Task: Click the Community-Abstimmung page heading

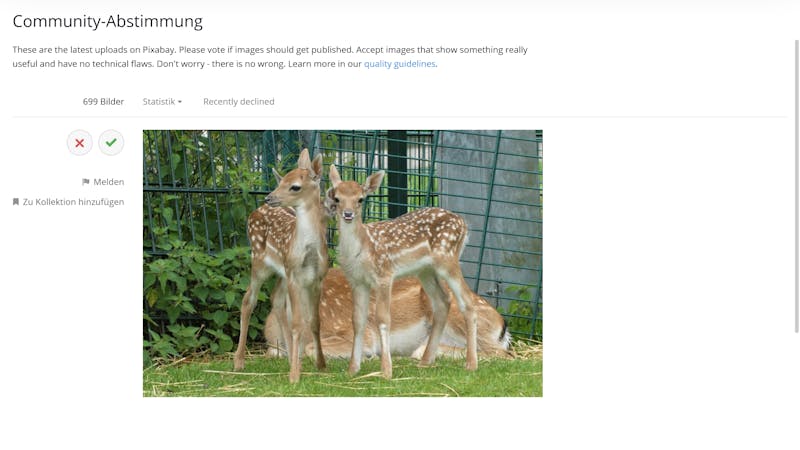Action: pos(108,21)
